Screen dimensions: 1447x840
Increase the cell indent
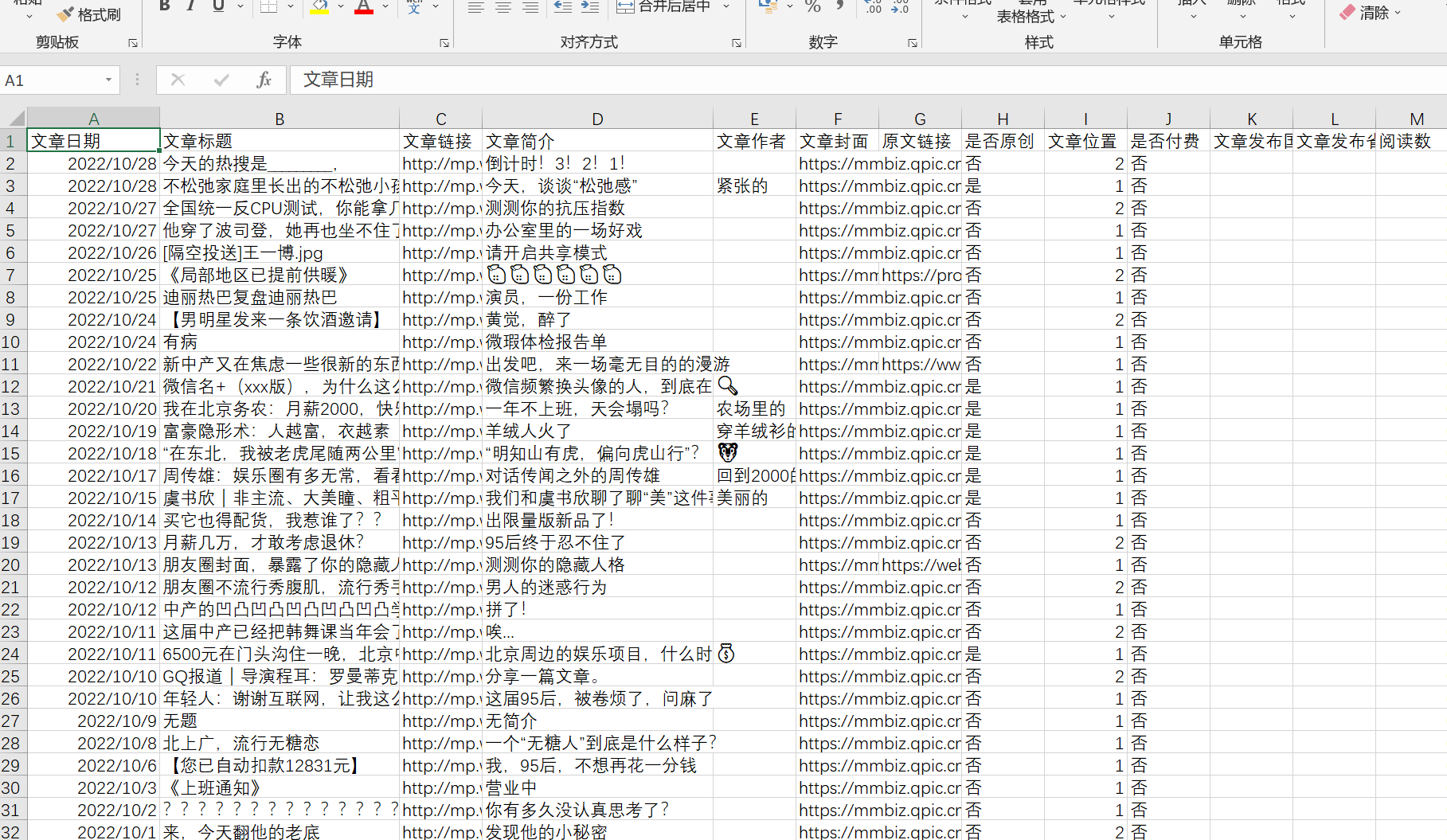(590, 6)
